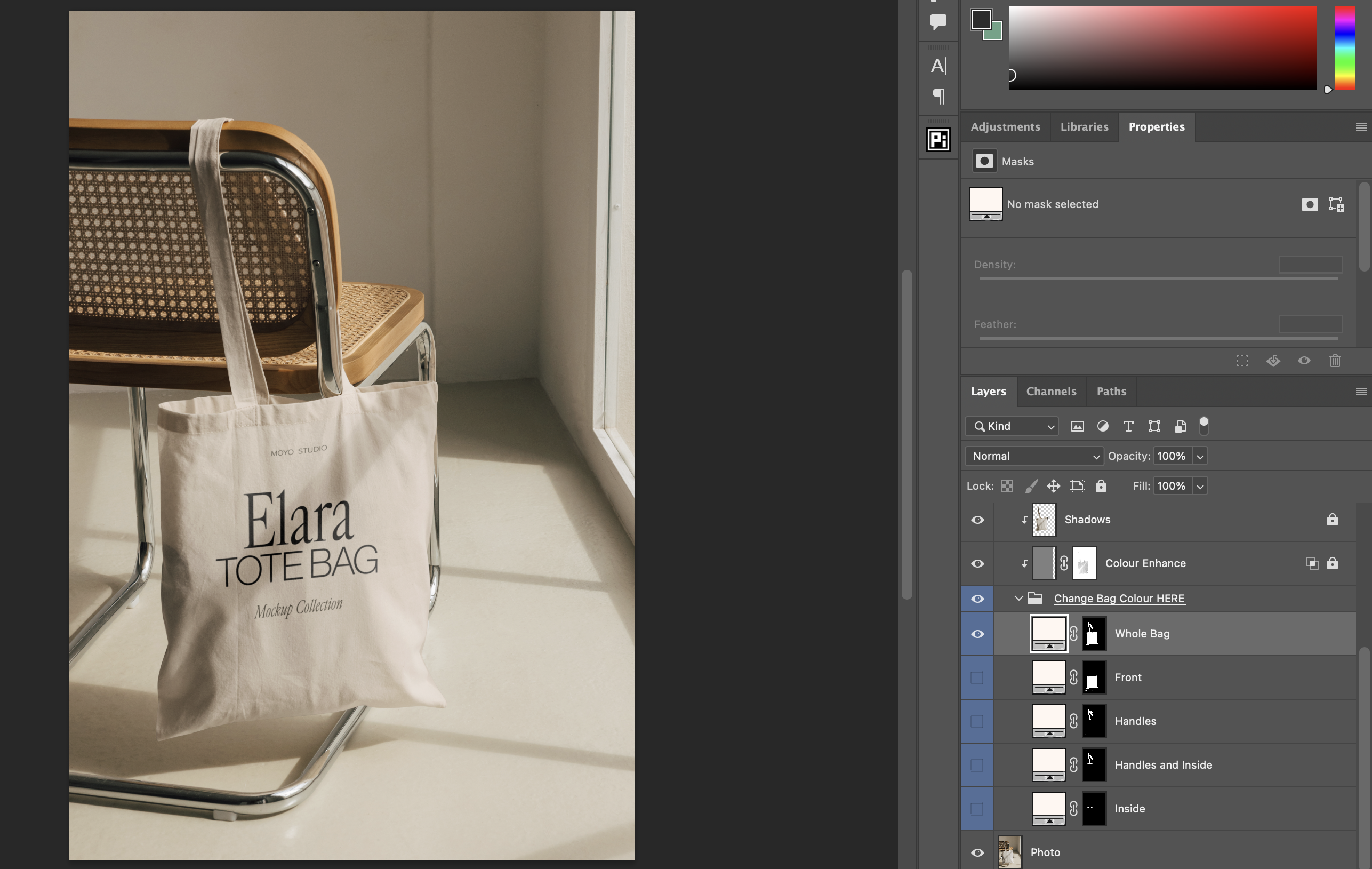
Task: Open the Opacity percentage dropdown arrow
Action: (1200, 456)
